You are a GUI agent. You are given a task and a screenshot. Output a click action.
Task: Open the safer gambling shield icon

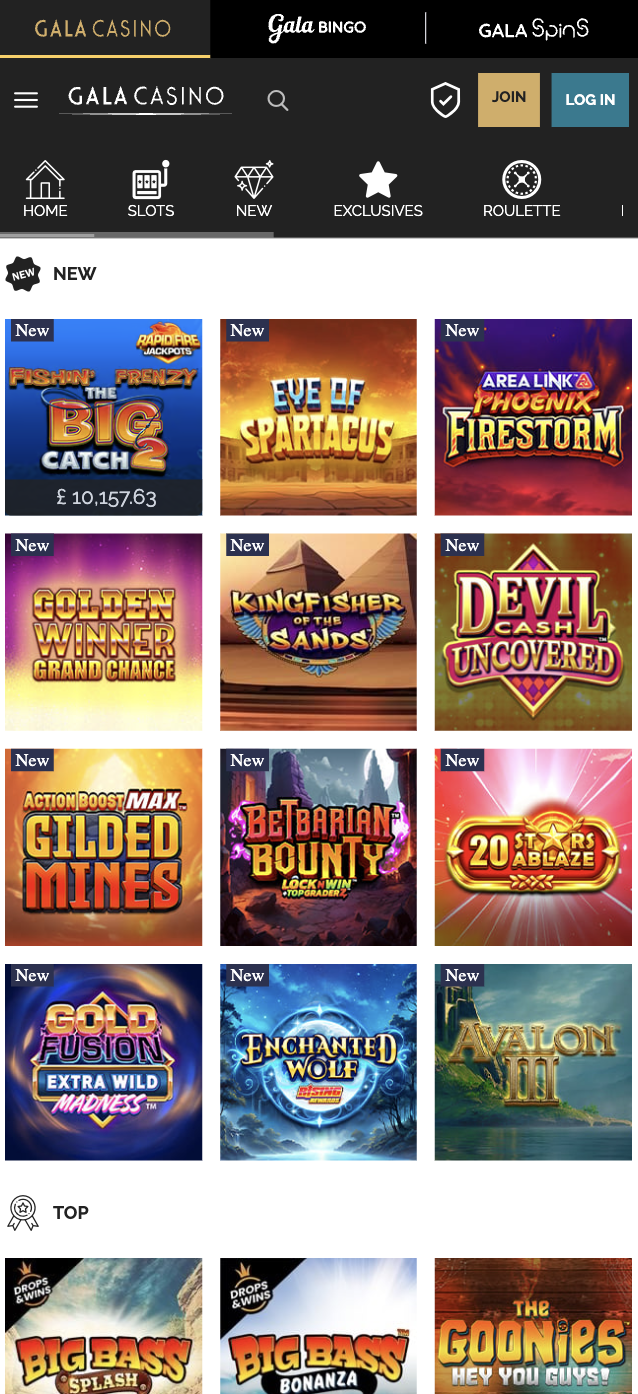click(445, 100)
